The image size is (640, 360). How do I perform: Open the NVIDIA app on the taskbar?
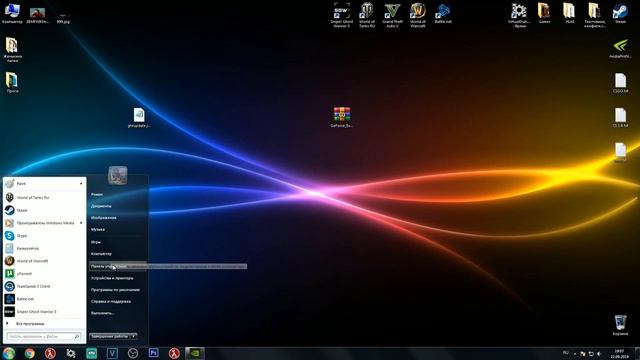point(195,353)
